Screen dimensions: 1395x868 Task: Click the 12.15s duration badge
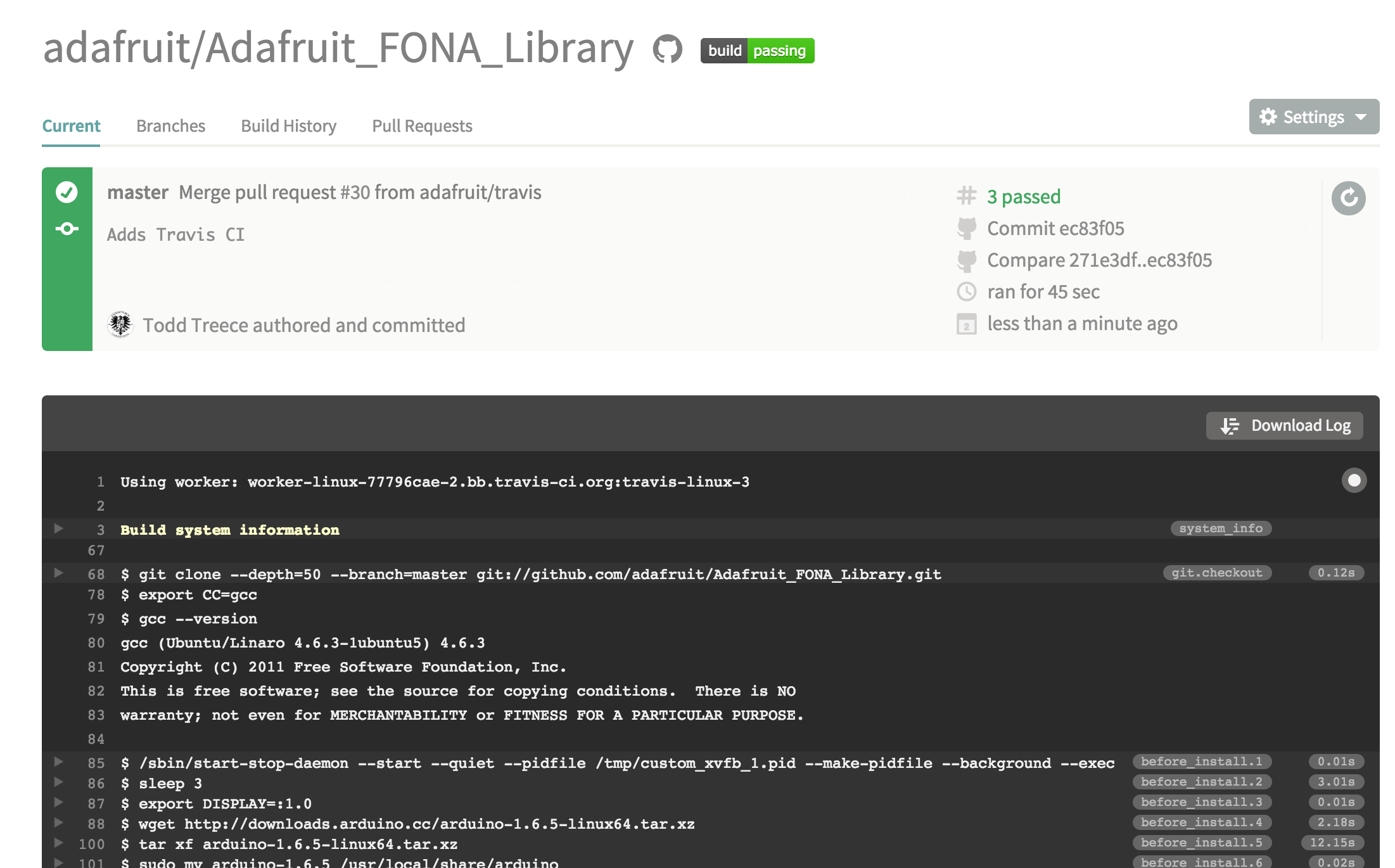pos(1332,843)
